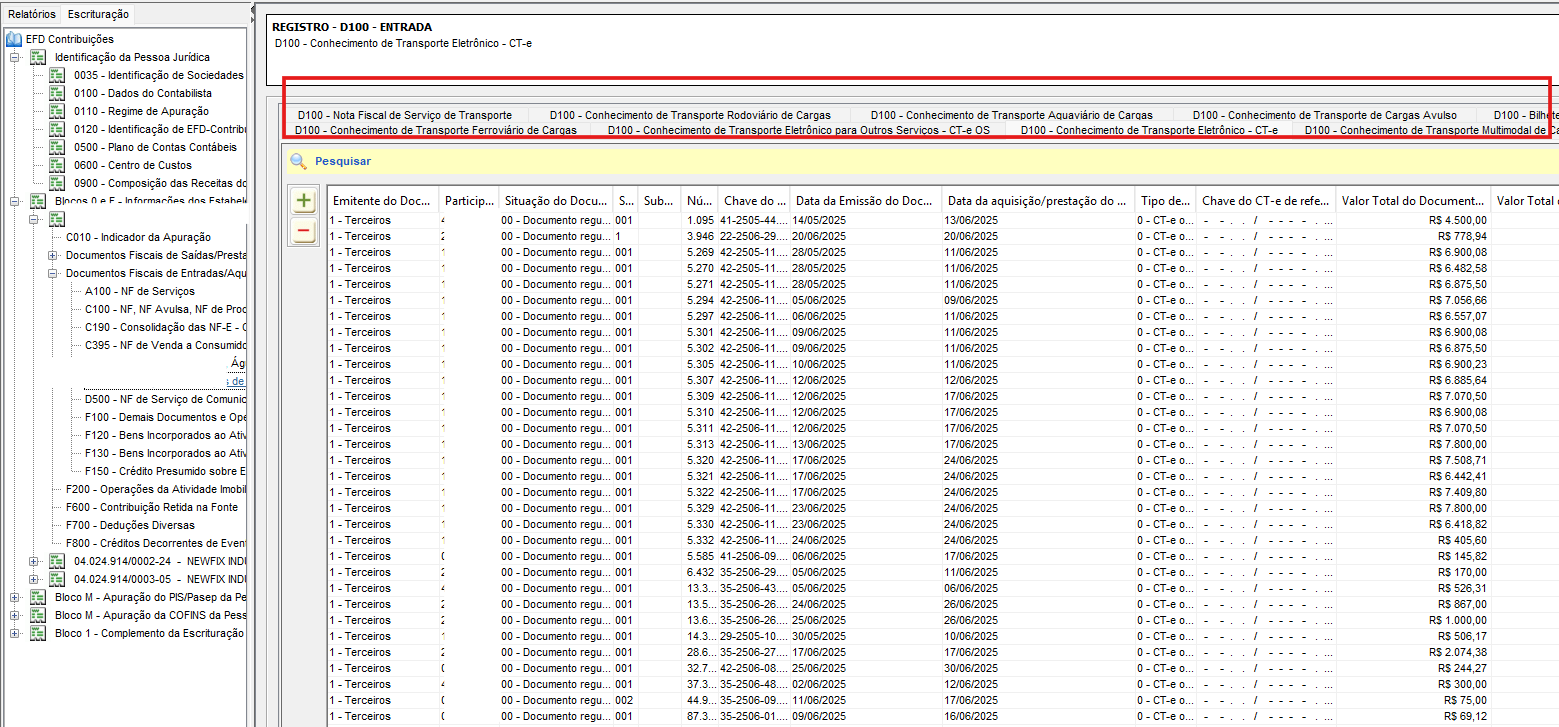Viewport: 1559px width, 727px height.
Task: Click the Bloco 1 Complemento da Escrituração icon
Action: coord(39,633)
